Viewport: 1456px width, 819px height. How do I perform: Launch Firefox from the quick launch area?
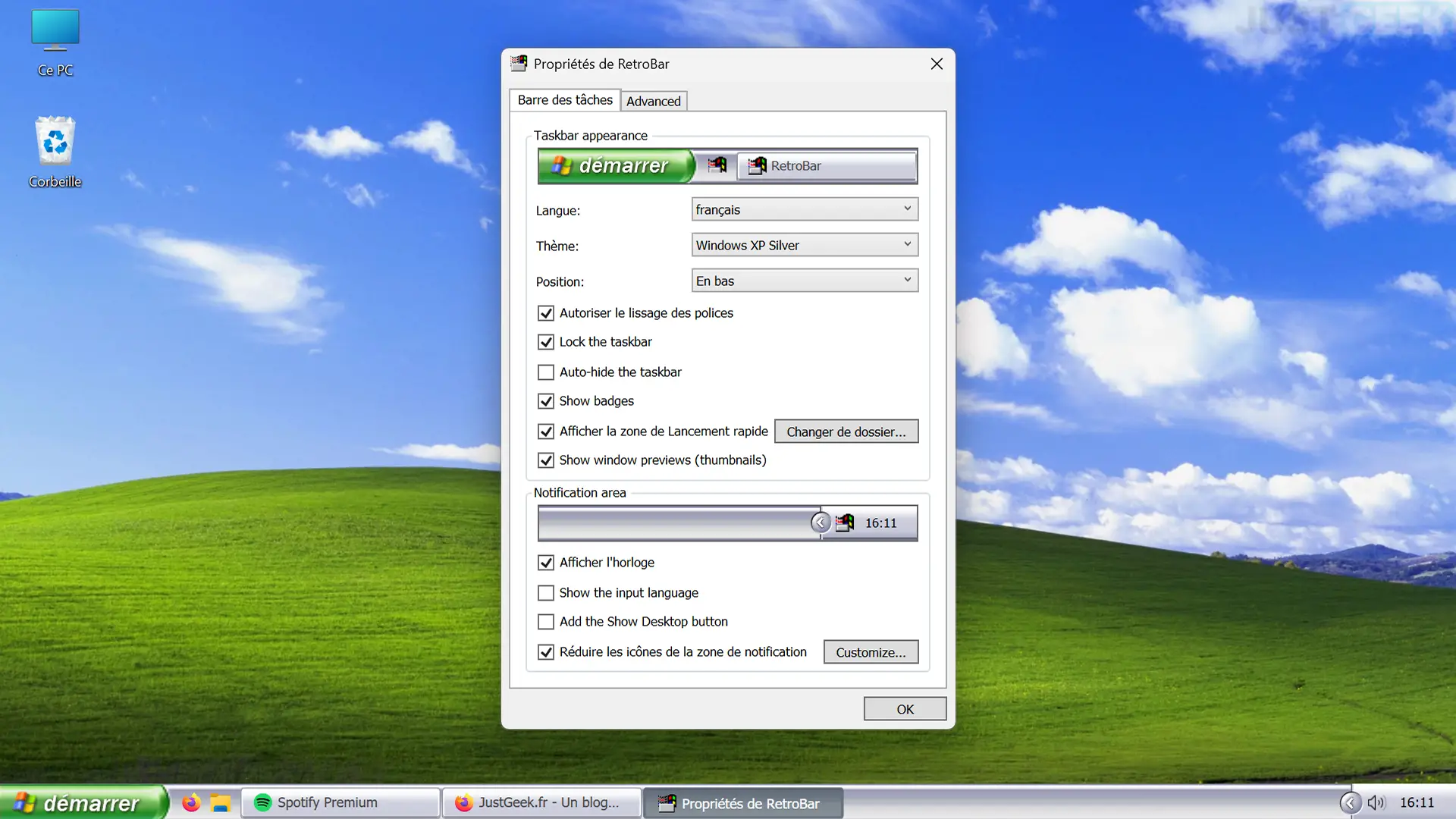point(191,802)
